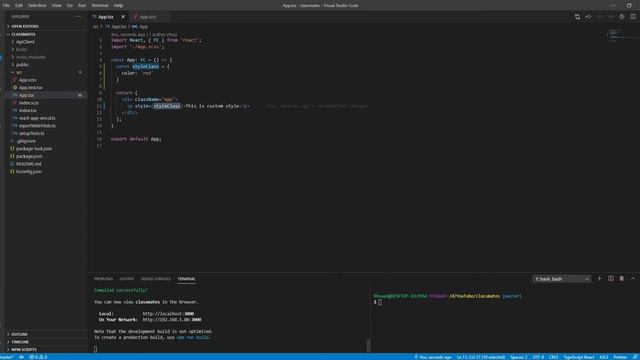Change line ending via CRLF
Viewport: 640px width, 360px height.
(553, 357)
